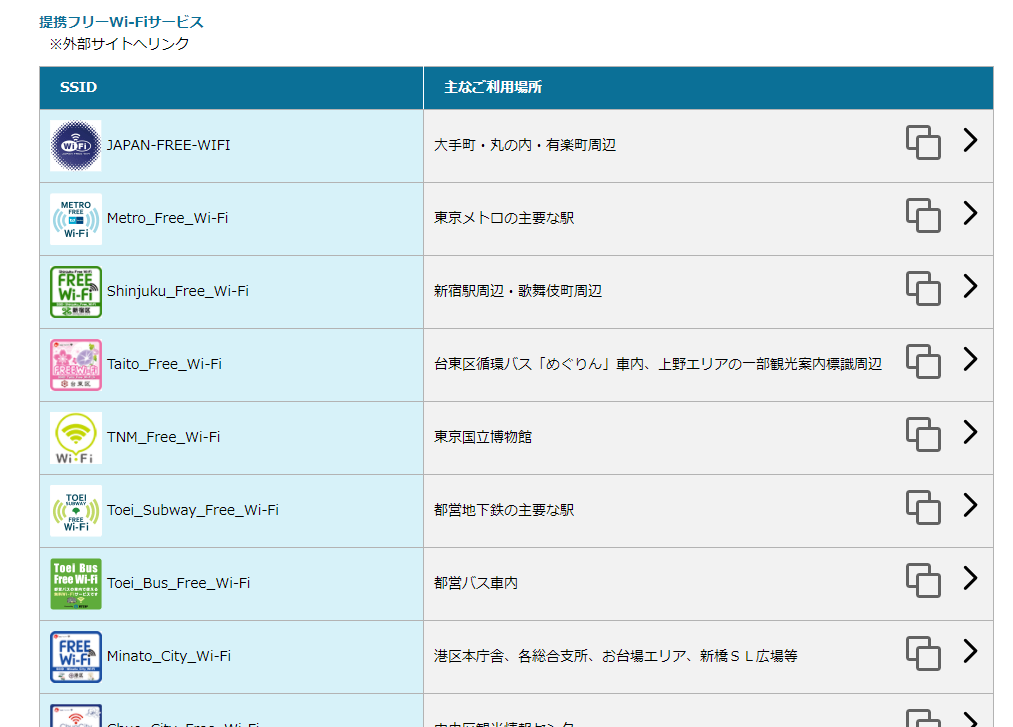This screenshot has height=727, width=1013.
Task: Click the JAPAN-FREE-WIFI logo icon
Action: click(76, 145)
